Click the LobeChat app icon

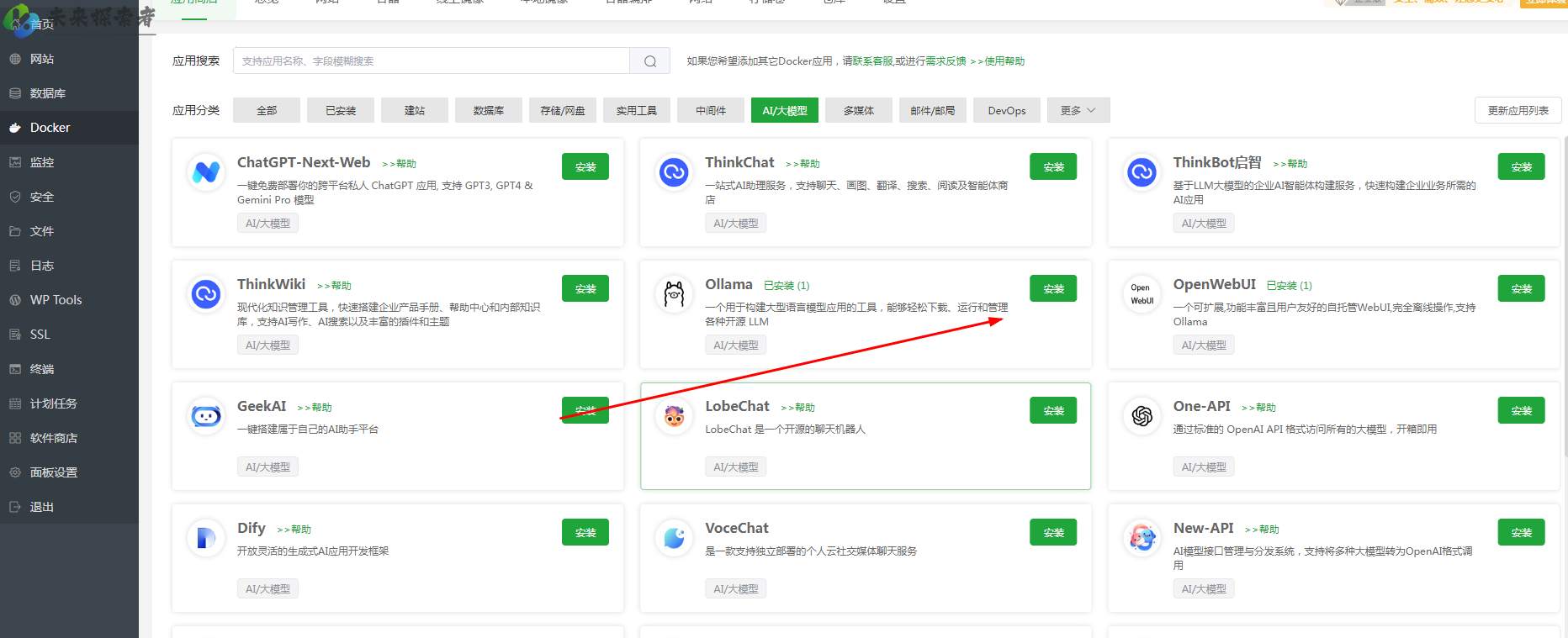(x=674, y=416)
